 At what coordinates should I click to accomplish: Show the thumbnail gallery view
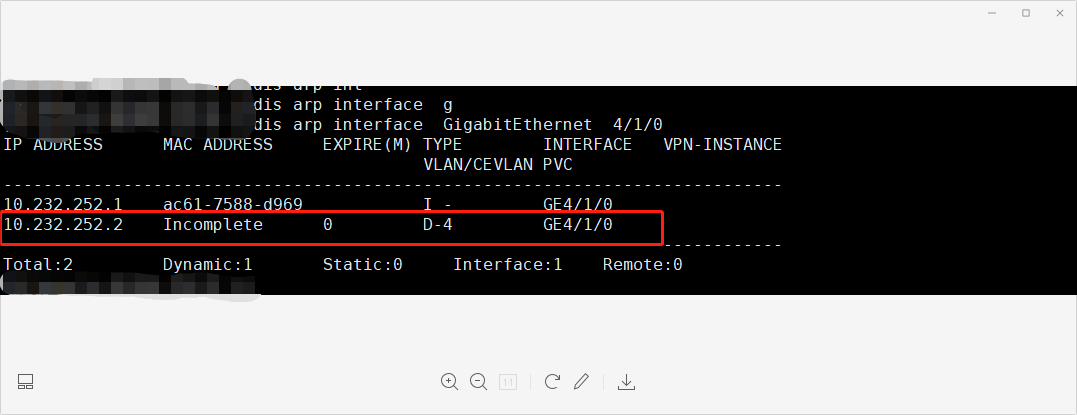[26, 381]
